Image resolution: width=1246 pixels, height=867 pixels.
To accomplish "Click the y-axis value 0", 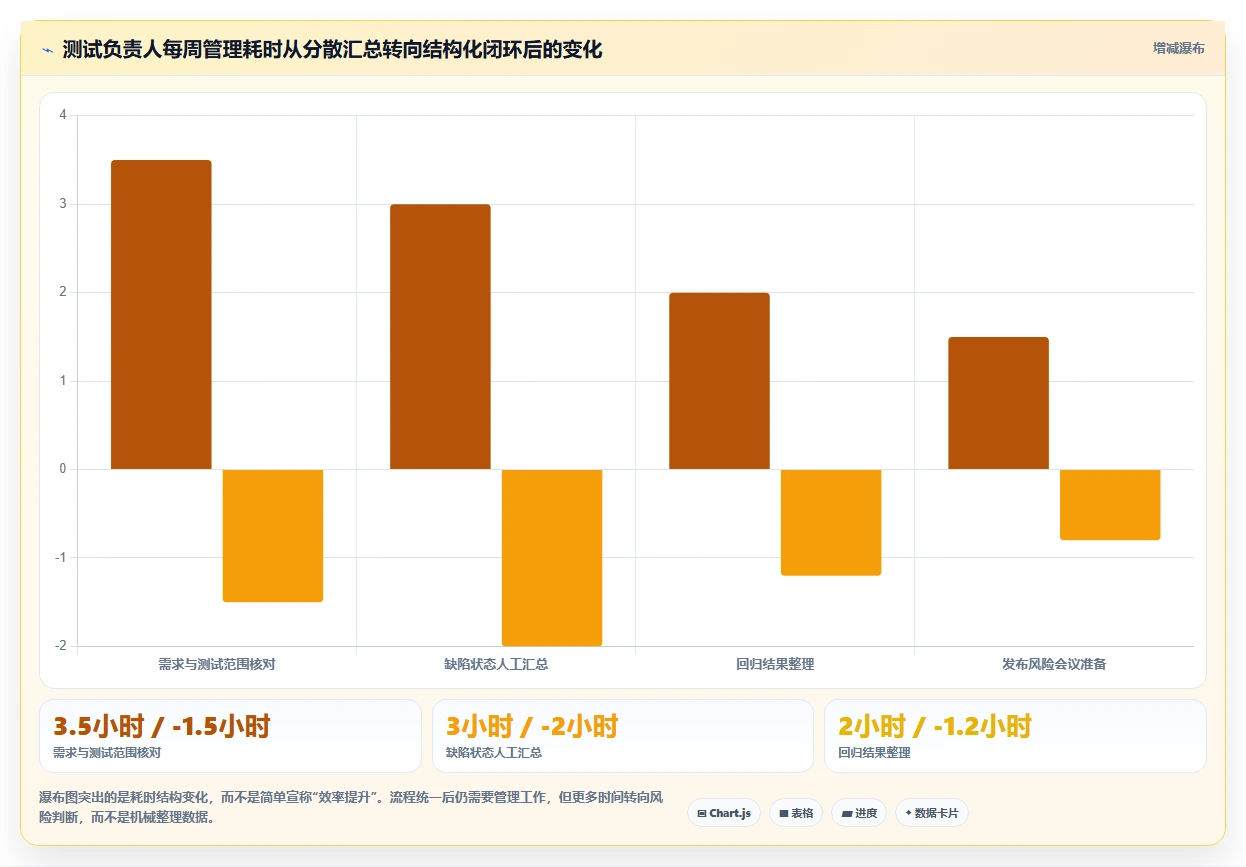I will click(63, 469).
